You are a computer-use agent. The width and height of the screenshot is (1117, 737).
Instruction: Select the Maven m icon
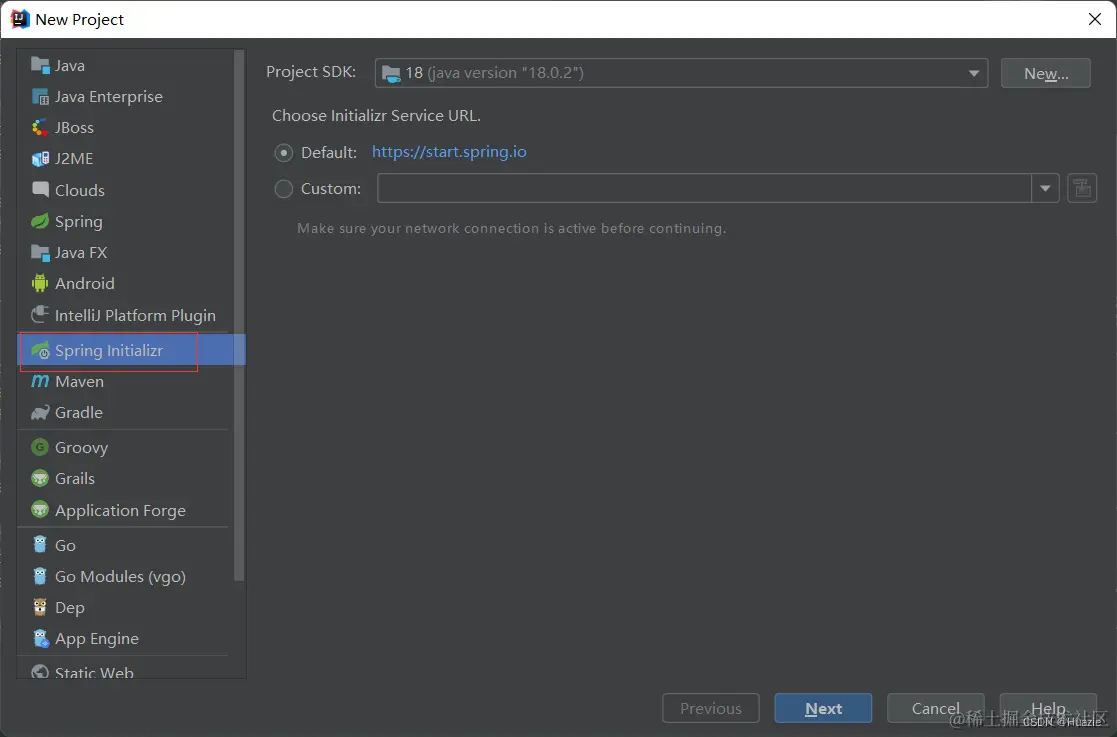40,382
